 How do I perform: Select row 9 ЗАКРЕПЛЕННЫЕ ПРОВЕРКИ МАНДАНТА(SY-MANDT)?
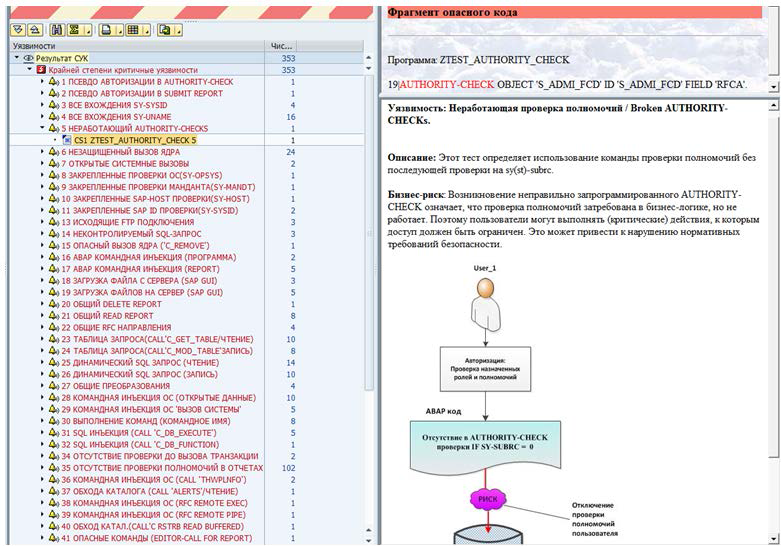click(x=187, y=187)
